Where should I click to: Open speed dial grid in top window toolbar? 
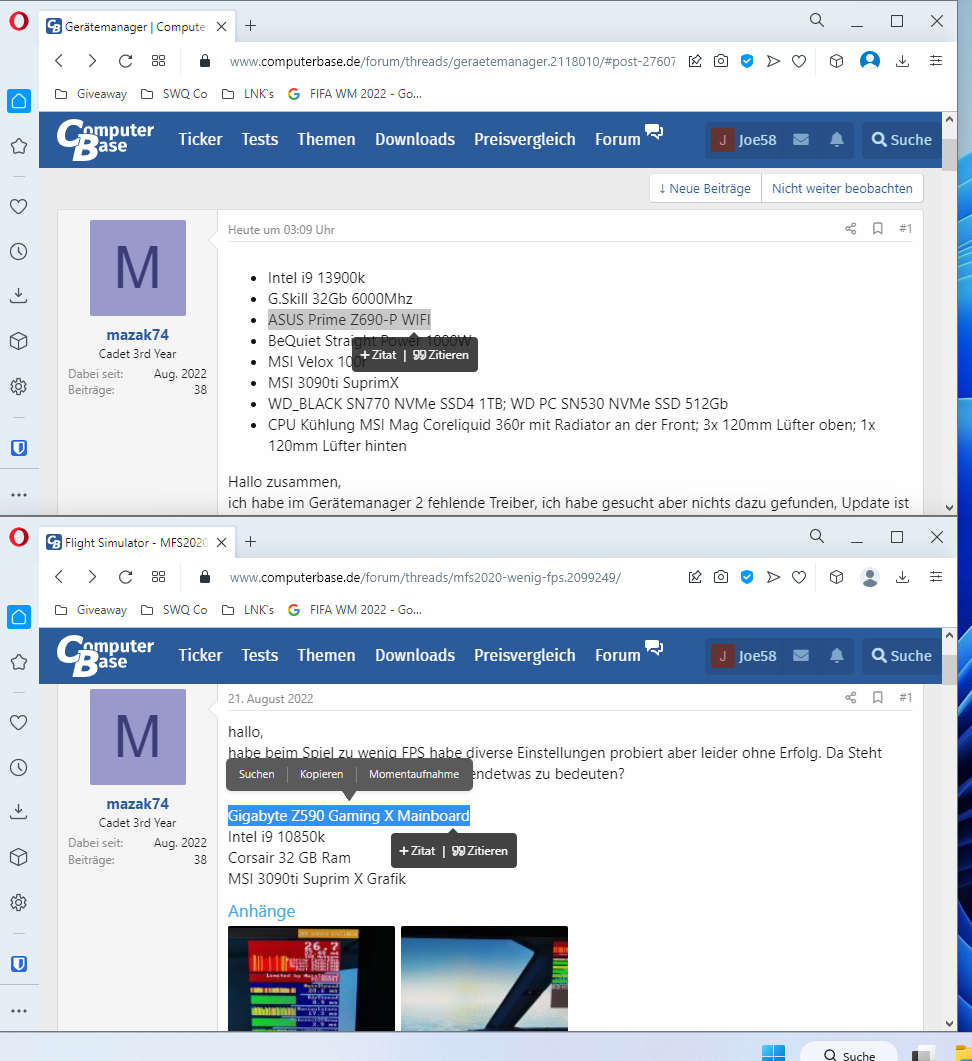[x=158, y=61]
